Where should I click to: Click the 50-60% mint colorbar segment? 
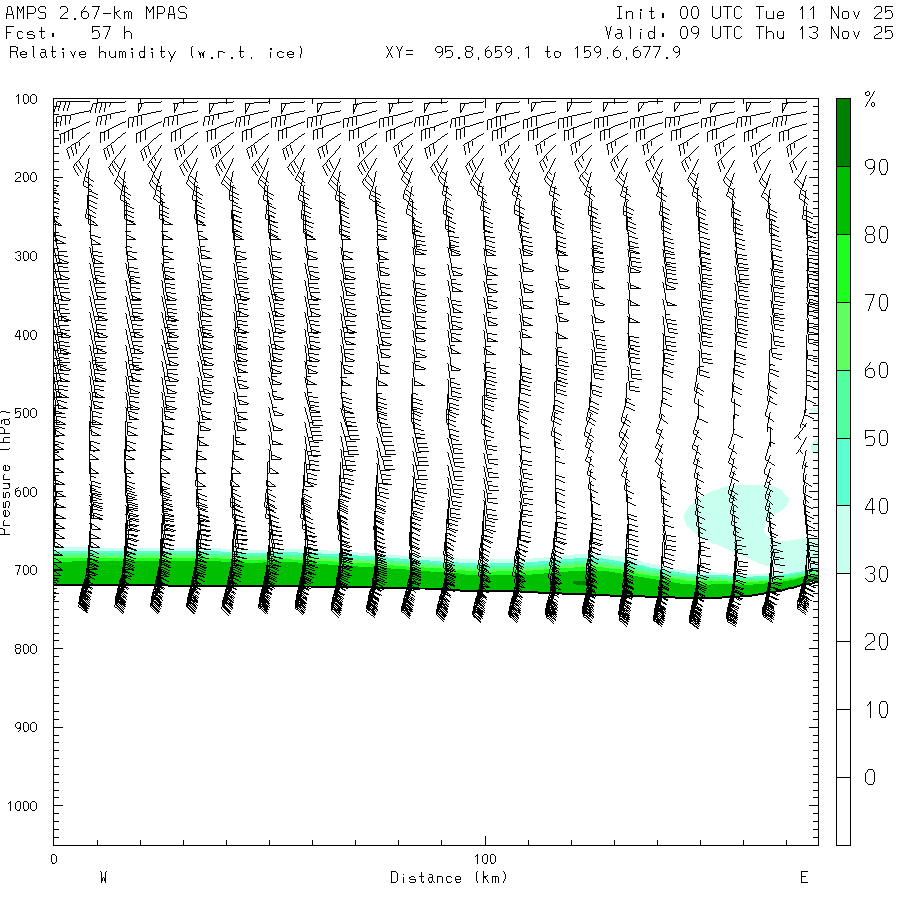[843, 404]
